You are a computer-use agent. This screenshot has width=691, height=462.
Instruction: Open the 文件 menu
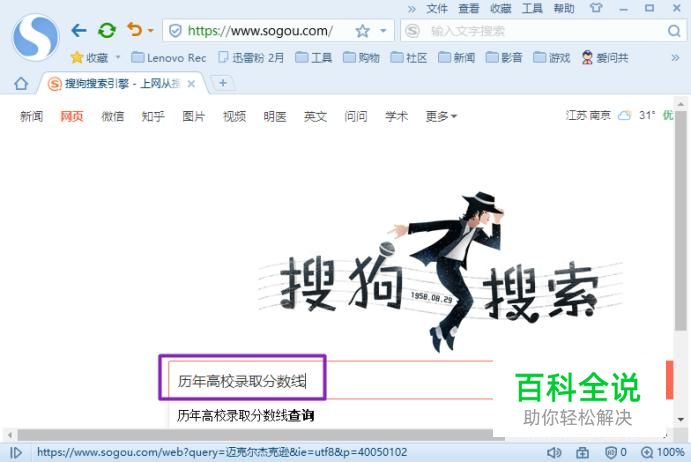click(437, 8)
